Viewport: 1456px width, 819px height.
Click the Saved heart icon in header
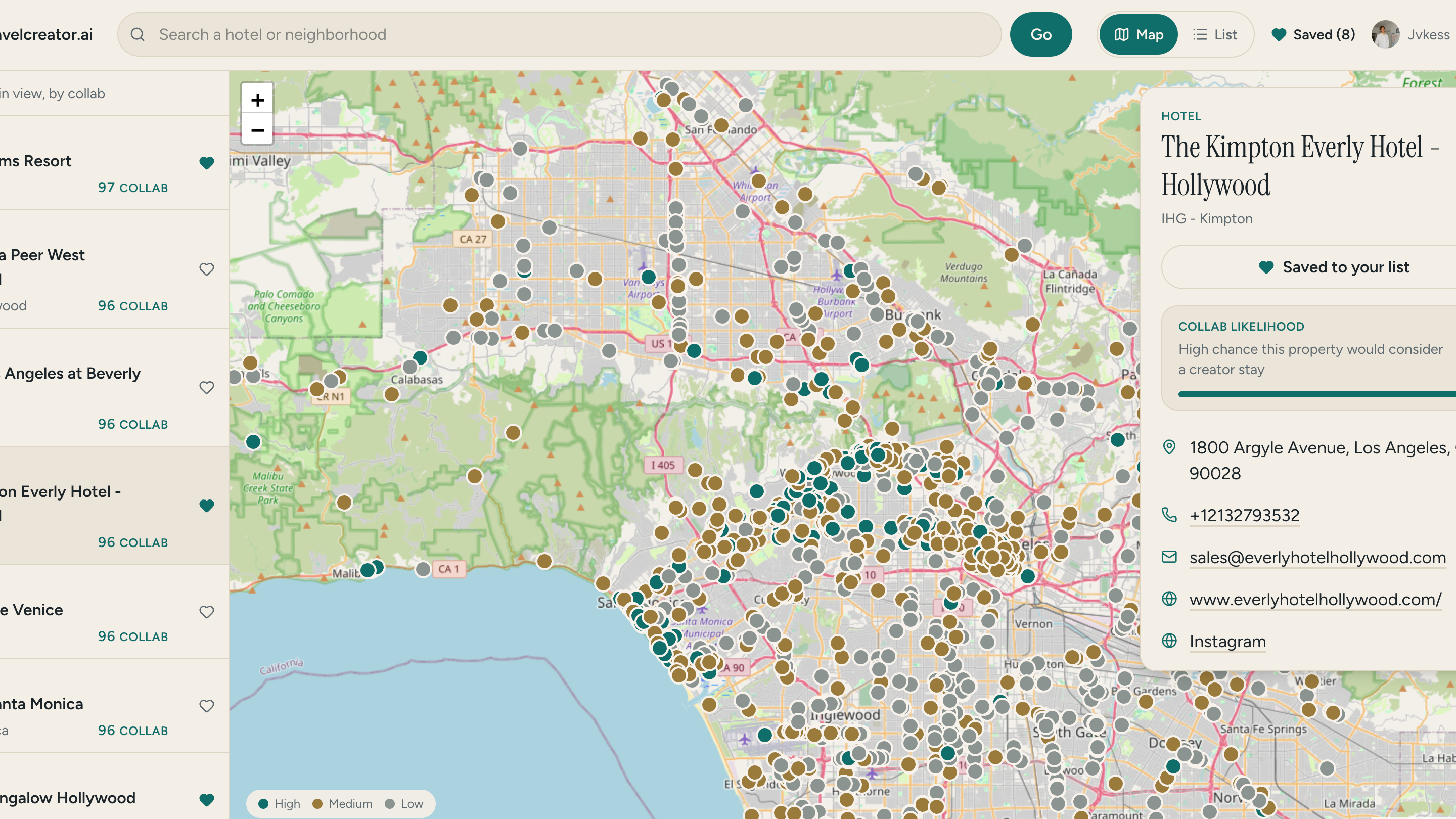(1279, 34)
